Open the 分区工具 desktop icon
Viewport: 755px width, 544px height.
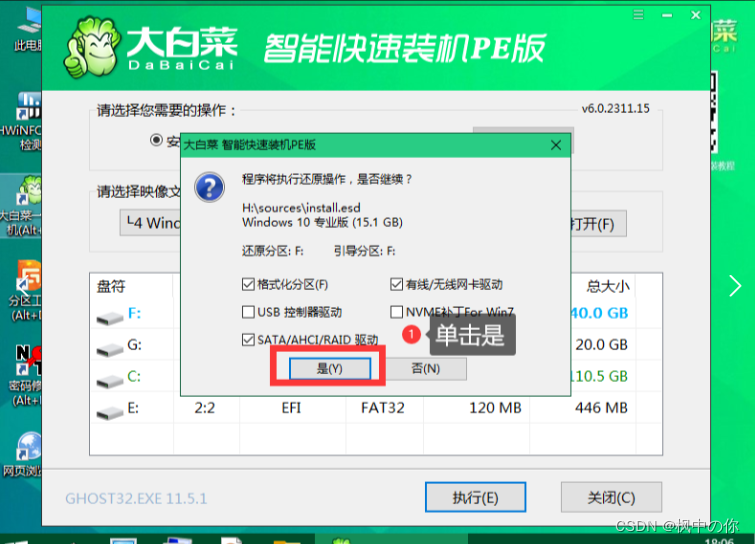(26, 290)
